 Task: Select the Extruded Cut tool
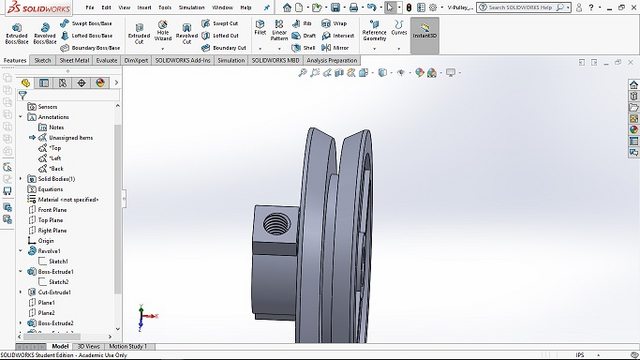139,33
